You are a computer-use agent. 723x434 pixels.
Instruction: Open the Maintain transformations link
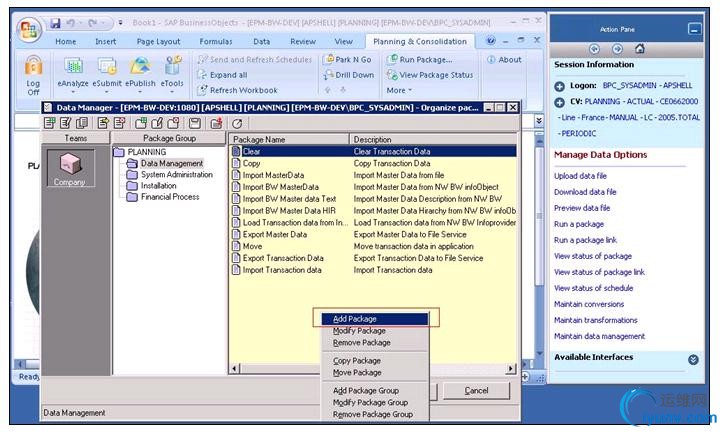(595, 320)
